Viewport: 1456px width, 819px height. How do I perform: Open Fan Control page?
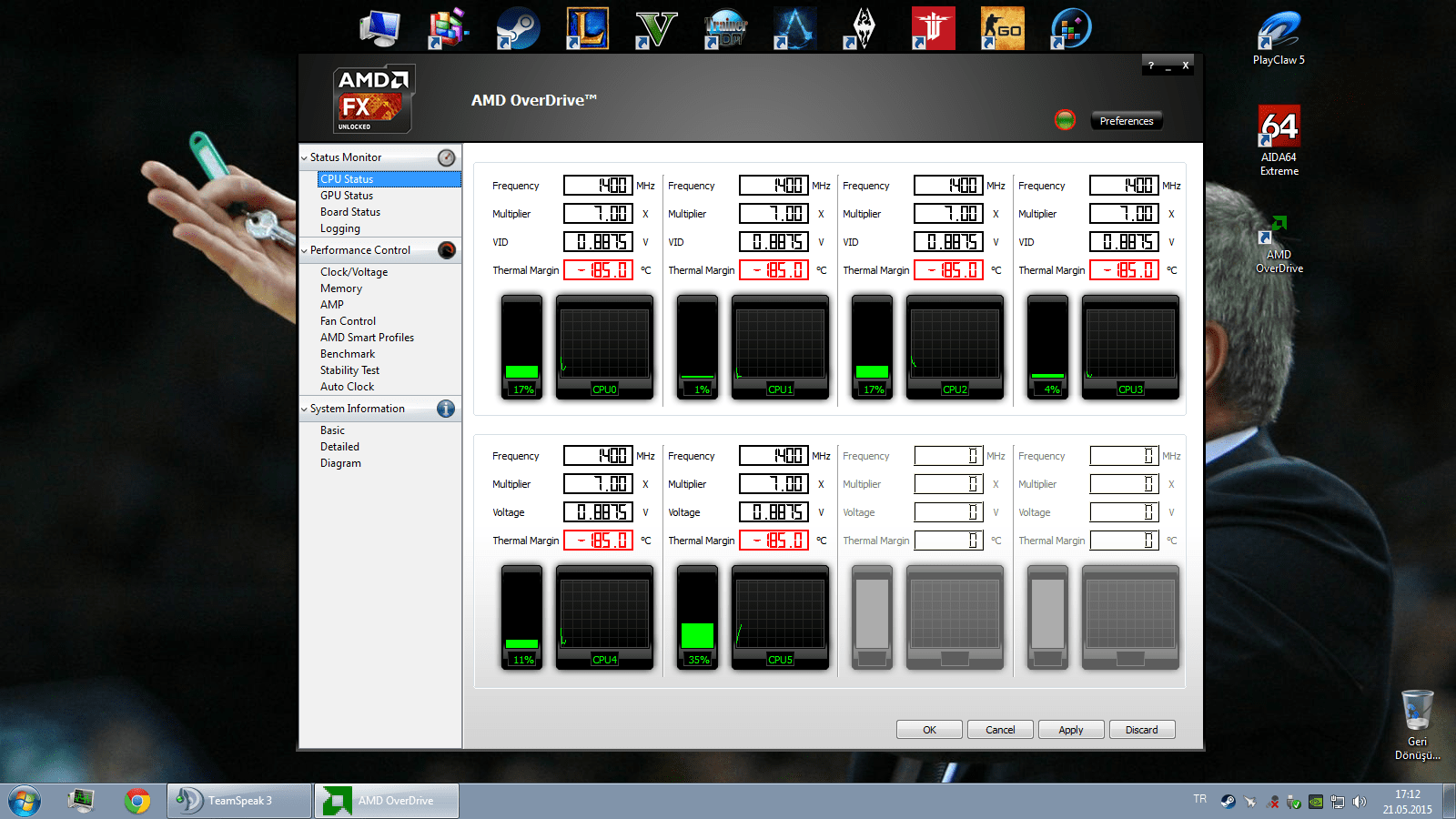pos(348,321)
